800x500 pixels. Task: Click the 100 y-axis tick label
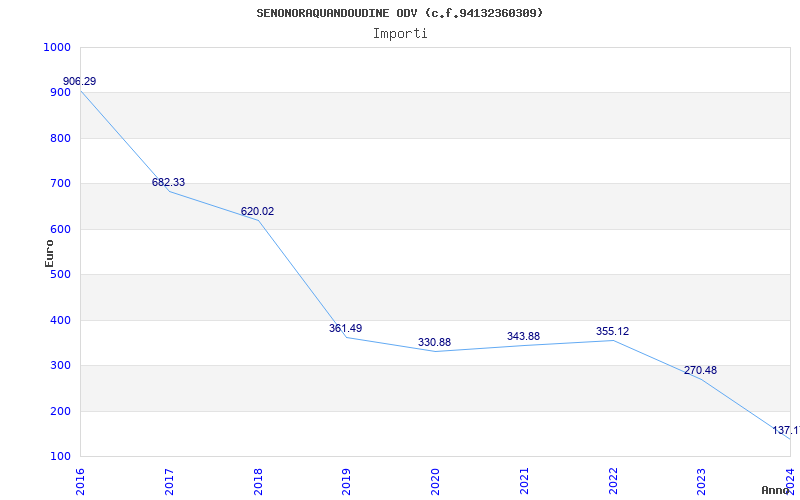60,457
